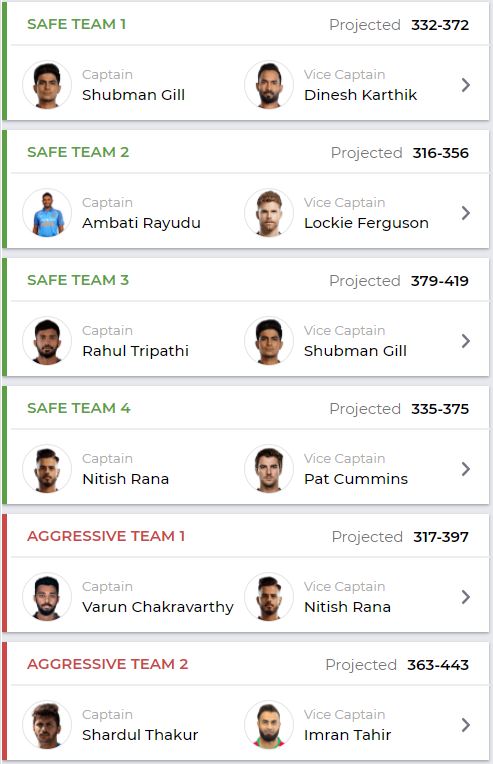This screenshot has width=493, height=764.
Task: Click Dinesh Karthik vice captain avatar
Action: coord(269,85)
